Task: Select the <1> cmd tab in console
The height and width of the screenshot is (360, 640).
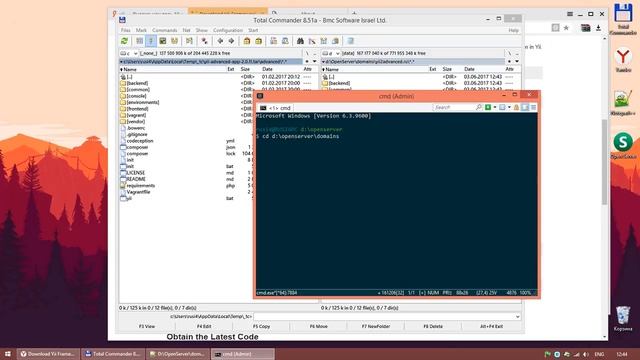Action: (x=276, y=108)
